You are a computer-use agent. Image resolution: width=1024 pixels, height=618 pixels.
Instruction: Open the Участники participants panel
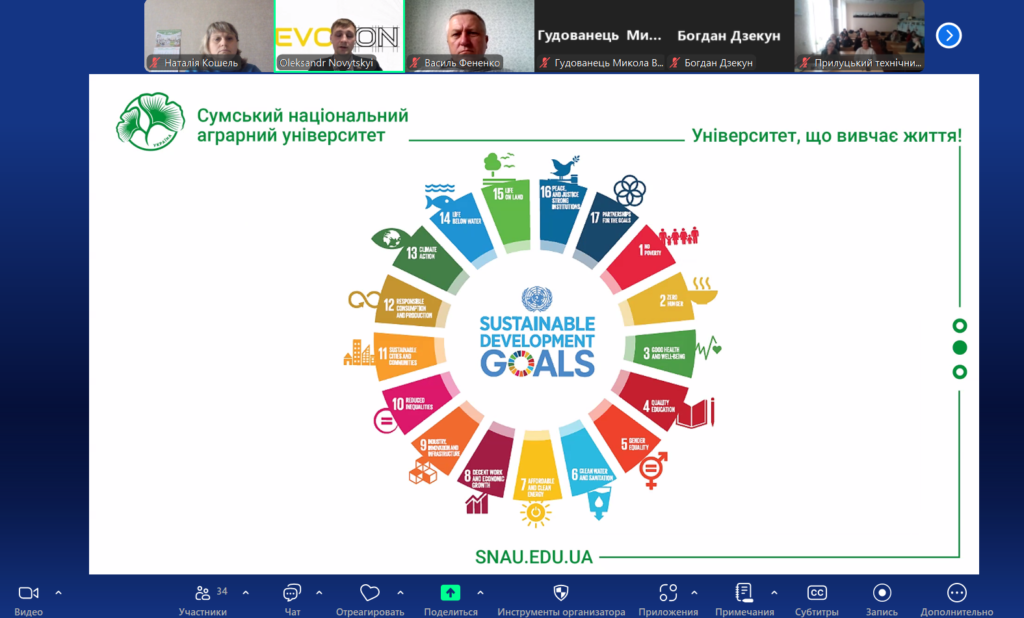203,593
